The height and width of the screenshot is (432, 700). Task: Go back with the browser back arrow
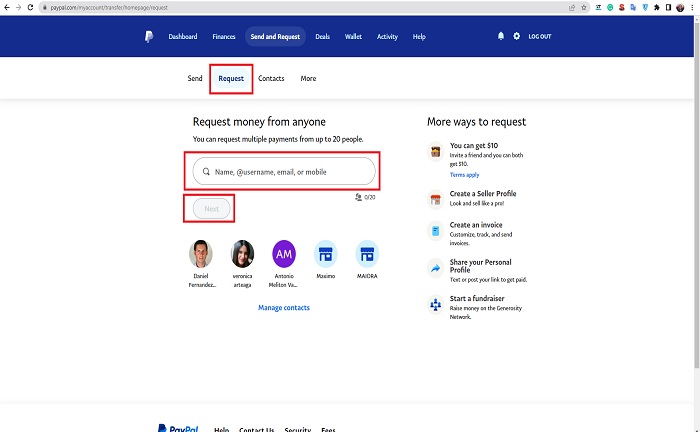click(x=7, y=7)
